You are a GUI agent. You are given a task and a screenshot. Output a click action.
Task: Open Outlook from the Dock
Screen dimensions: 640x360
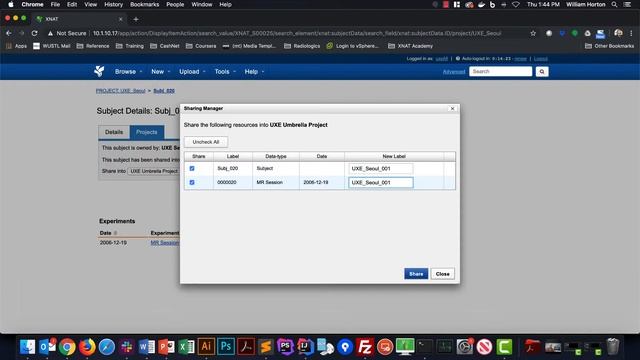pyautogui.click(x=47, y=347)
